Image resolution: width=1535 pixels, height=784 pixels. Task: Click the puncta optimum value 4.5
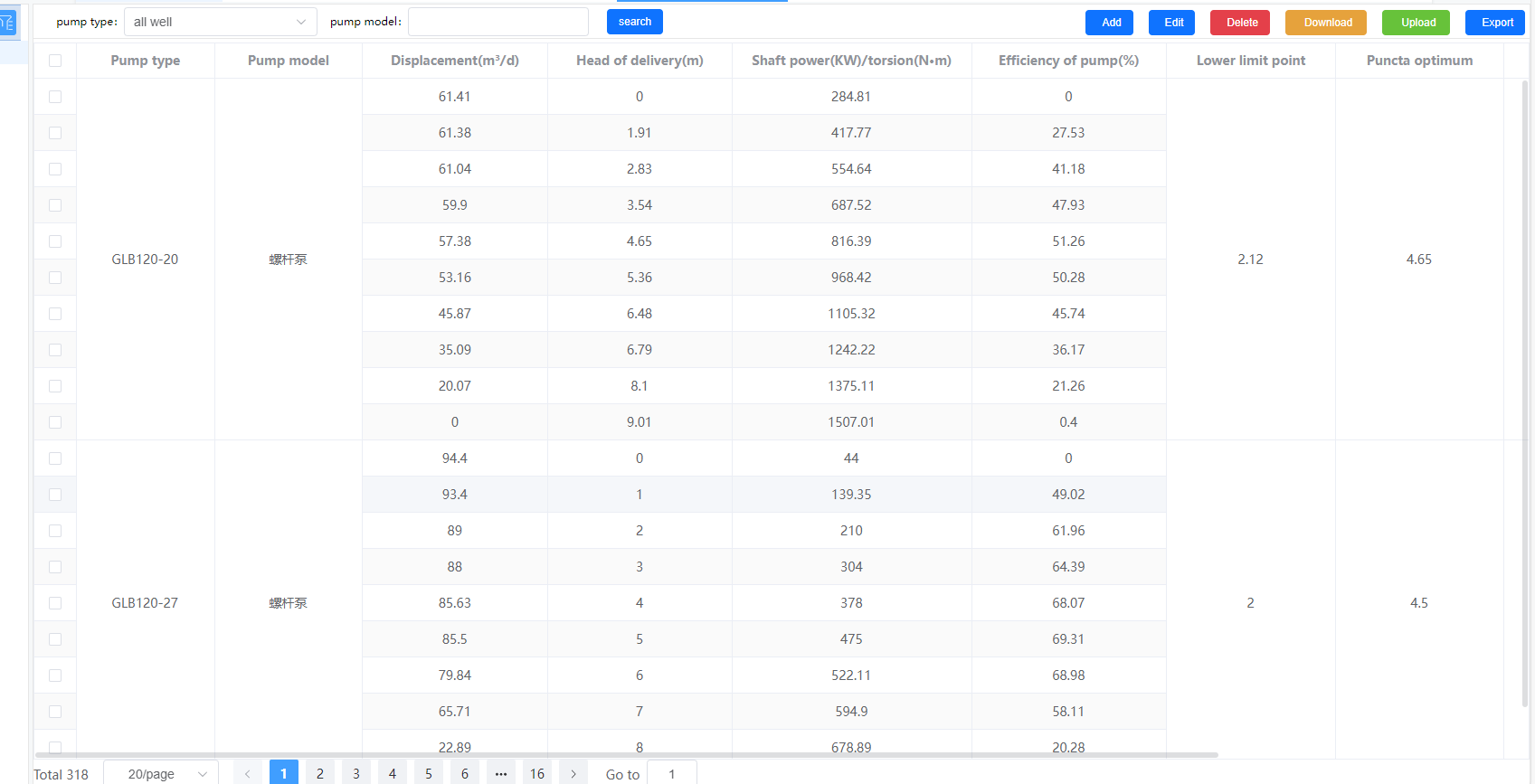[1418, 603]
